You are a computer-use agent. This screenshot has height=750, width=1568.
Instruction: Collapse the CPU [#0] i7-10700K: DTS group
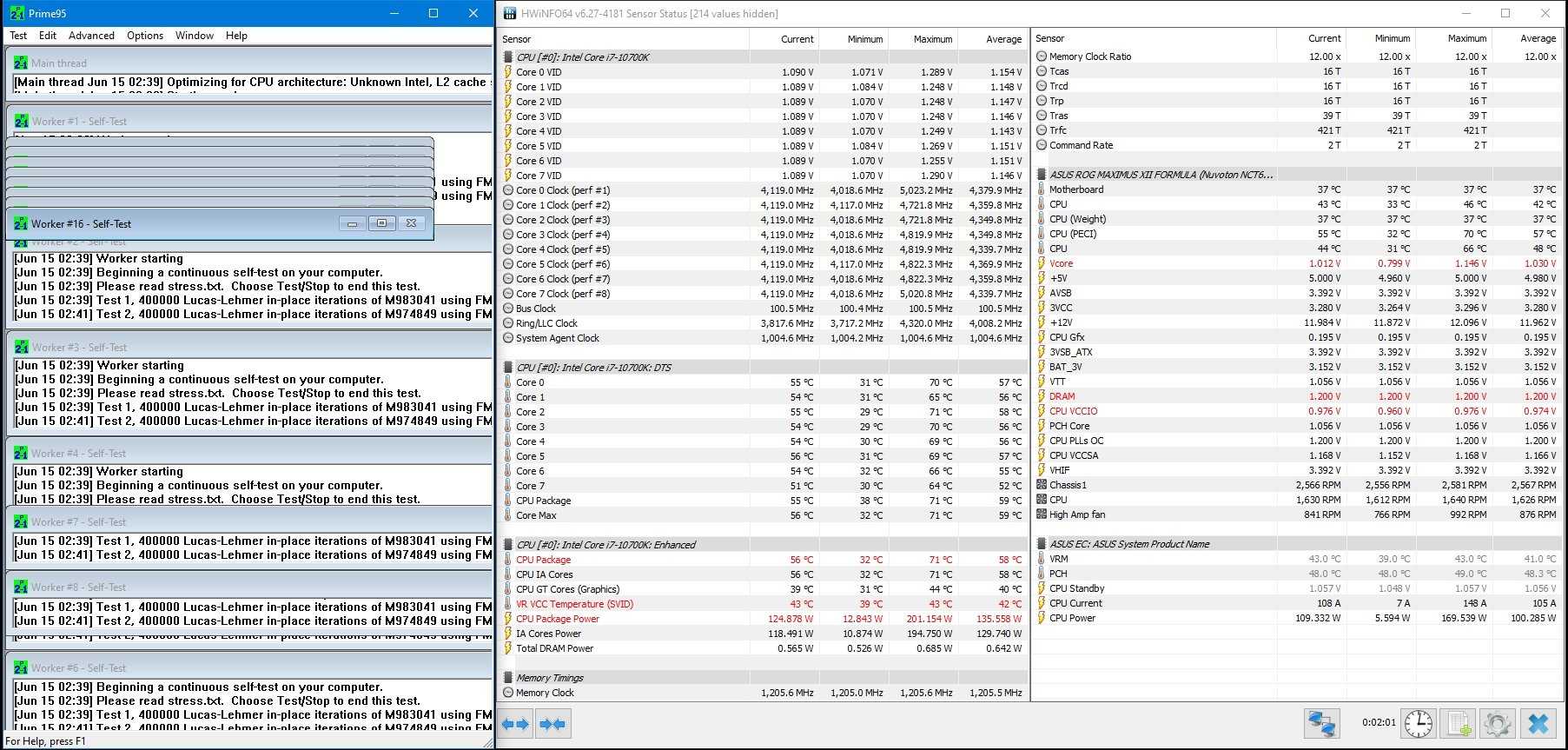coord(508,368)
